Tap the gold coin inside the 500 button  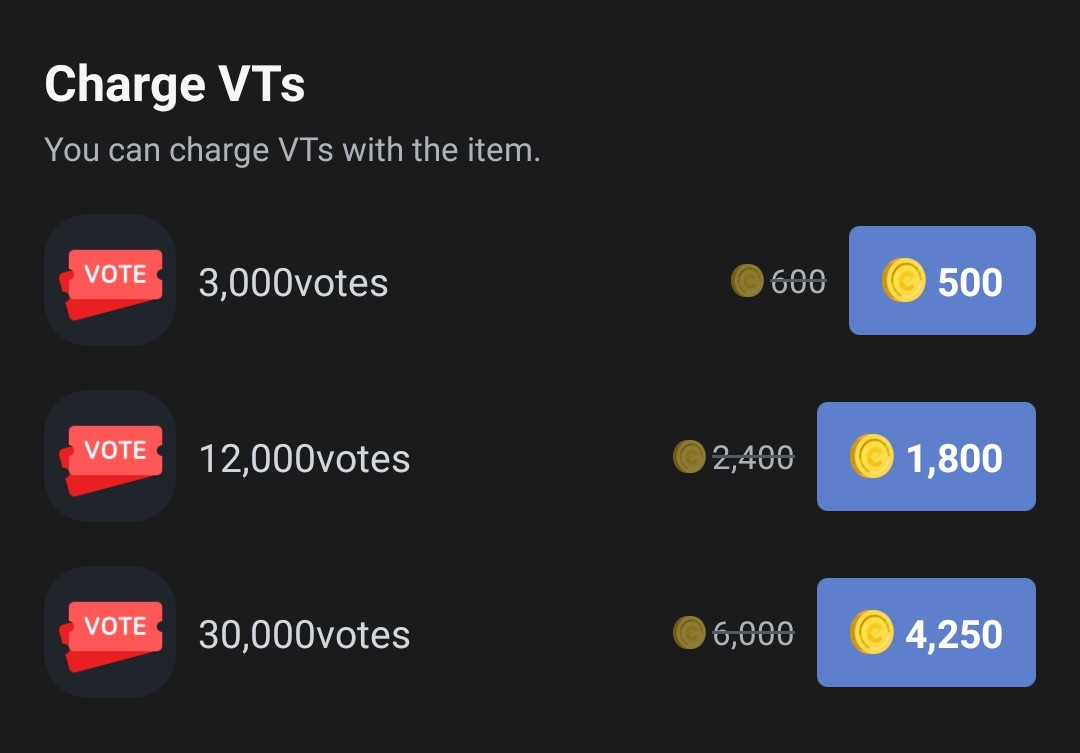[x=904, y=281]
